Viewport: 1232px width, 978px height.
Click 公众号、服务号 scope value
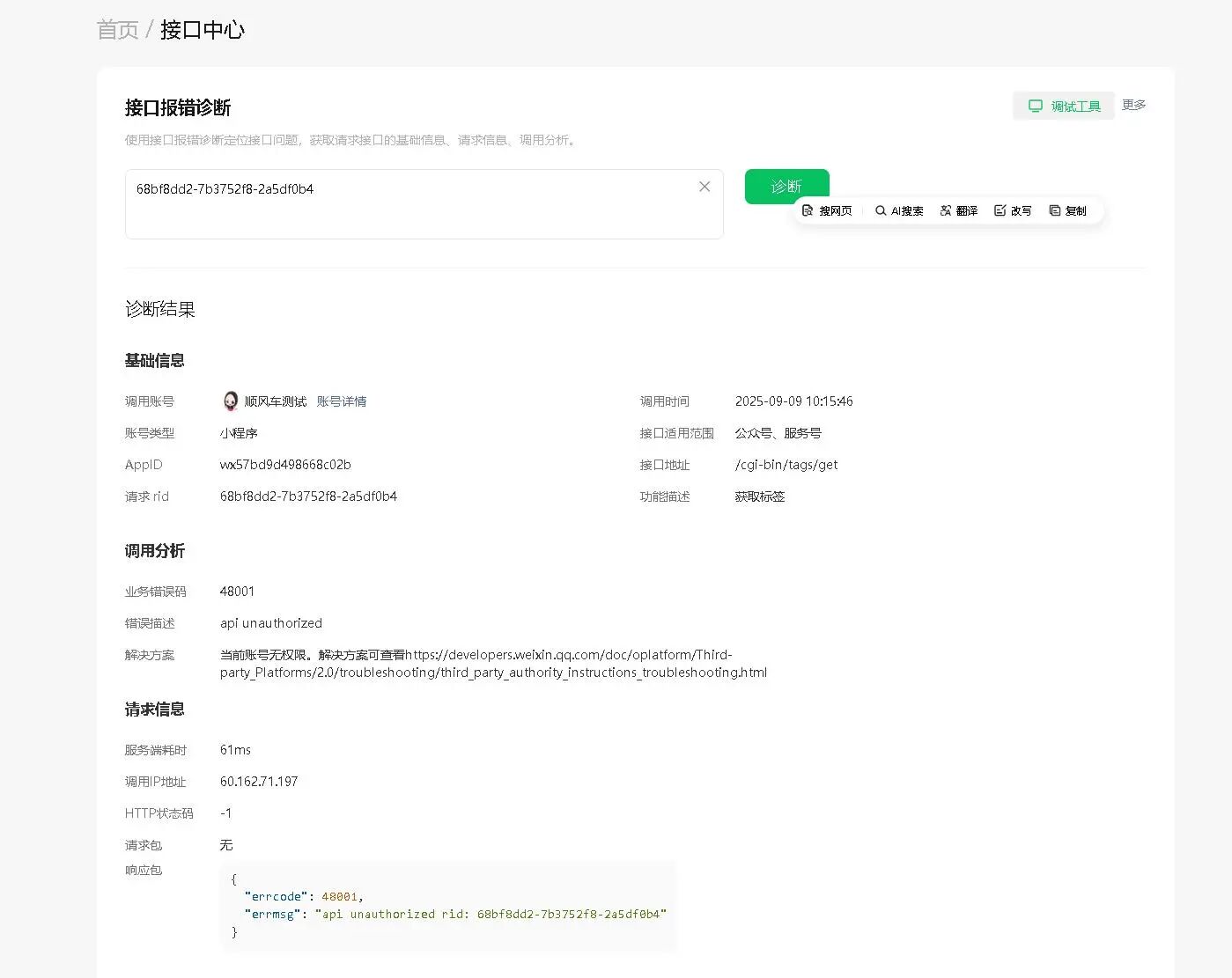(x=778, y=433)
